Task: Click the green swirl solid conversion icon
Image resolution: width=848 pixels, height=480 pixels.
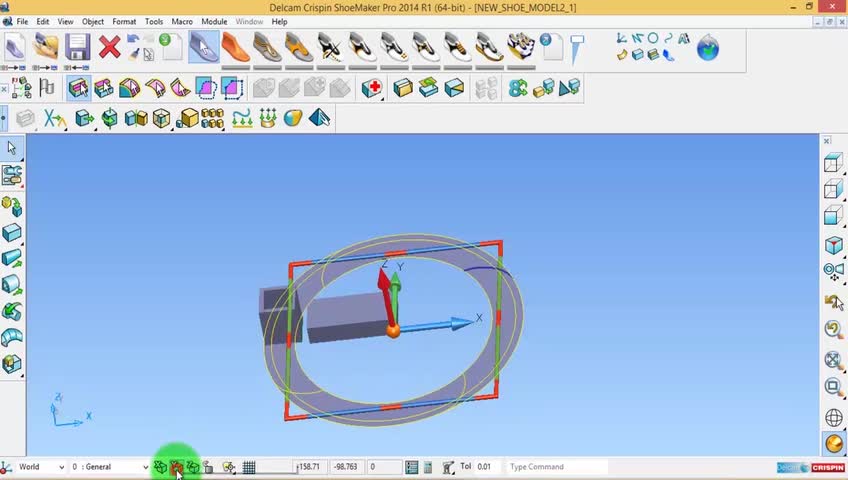Action: [518, 88]
